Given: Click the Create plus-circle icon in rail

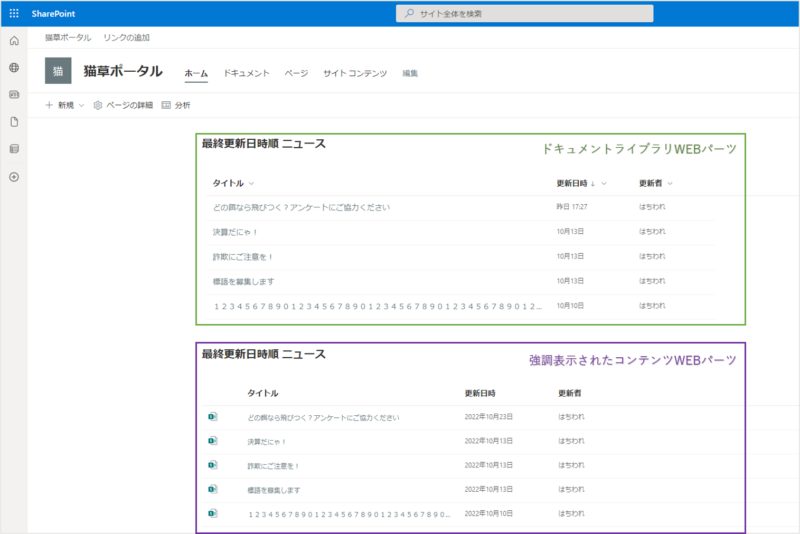Looking at the screenshot, I should click(x=14, y=177).
